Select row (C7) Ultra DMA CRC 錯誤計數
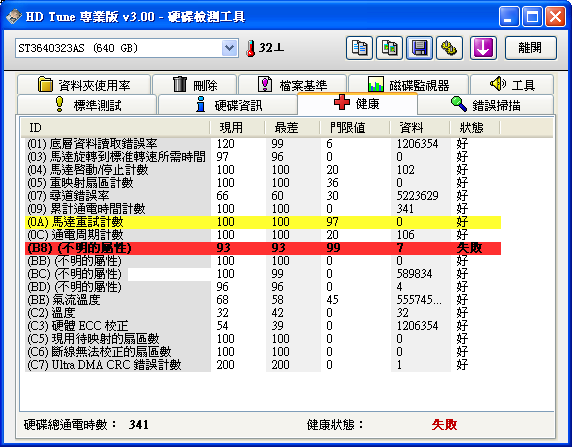Viewport: 572px width, 447px height. pyautogui.click(x=263, y=365)
